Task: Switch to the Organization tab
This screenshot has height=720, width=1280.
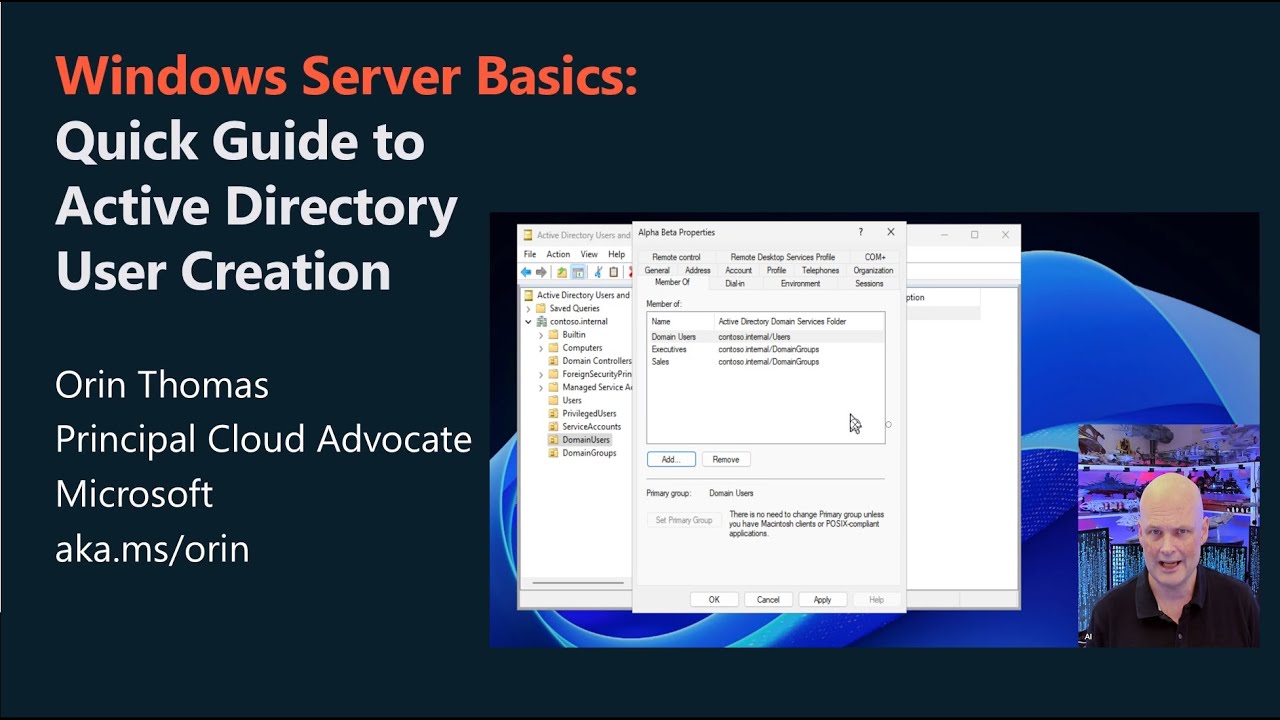Action: pyautogui.click(x=873, y=270)
